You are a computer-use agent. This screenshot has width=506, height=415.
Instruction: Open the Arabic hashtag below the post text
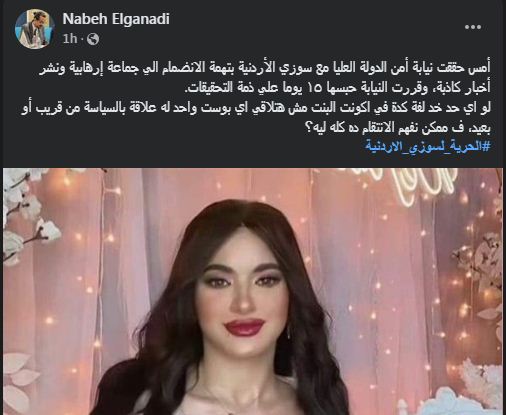(428, 146)
